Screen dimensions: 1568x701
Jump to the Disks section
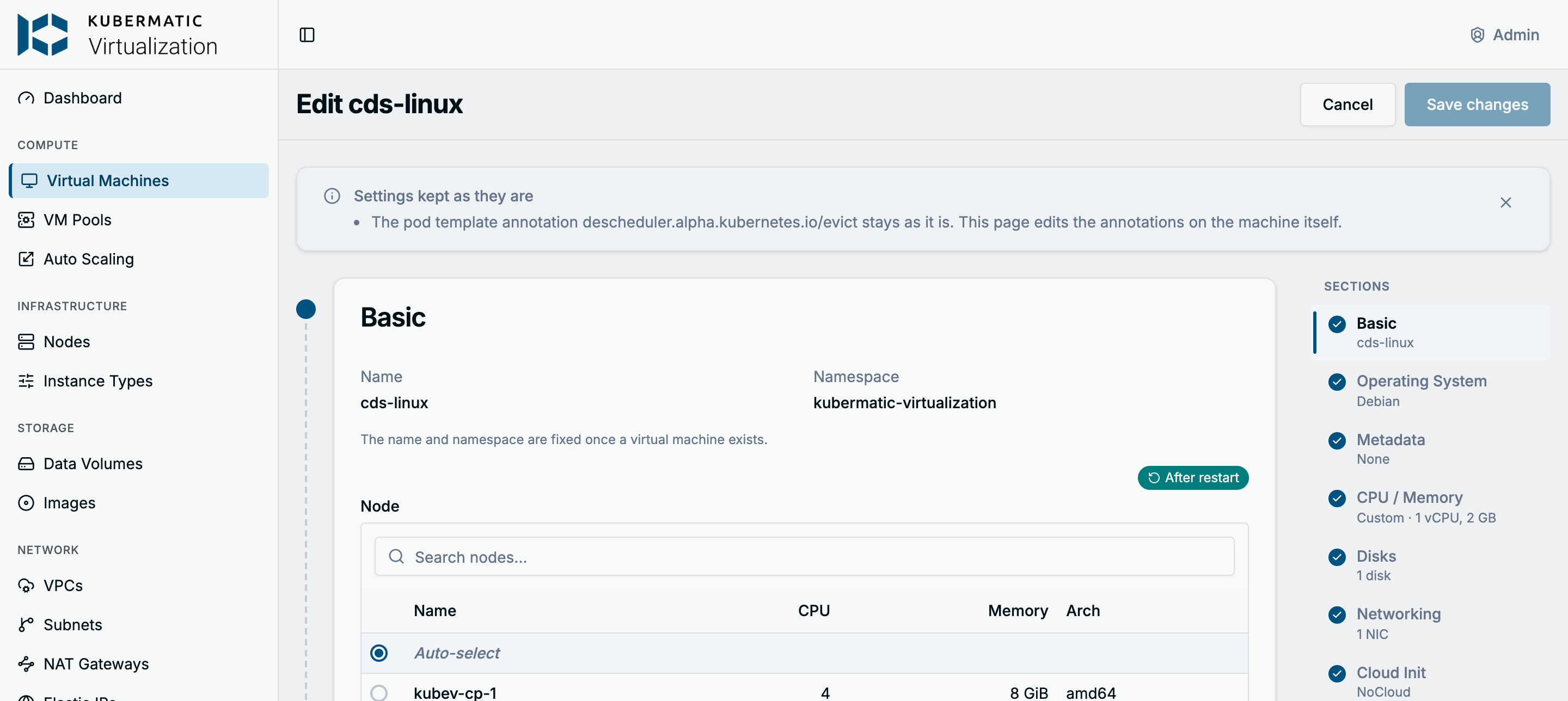click(1431, 565)
